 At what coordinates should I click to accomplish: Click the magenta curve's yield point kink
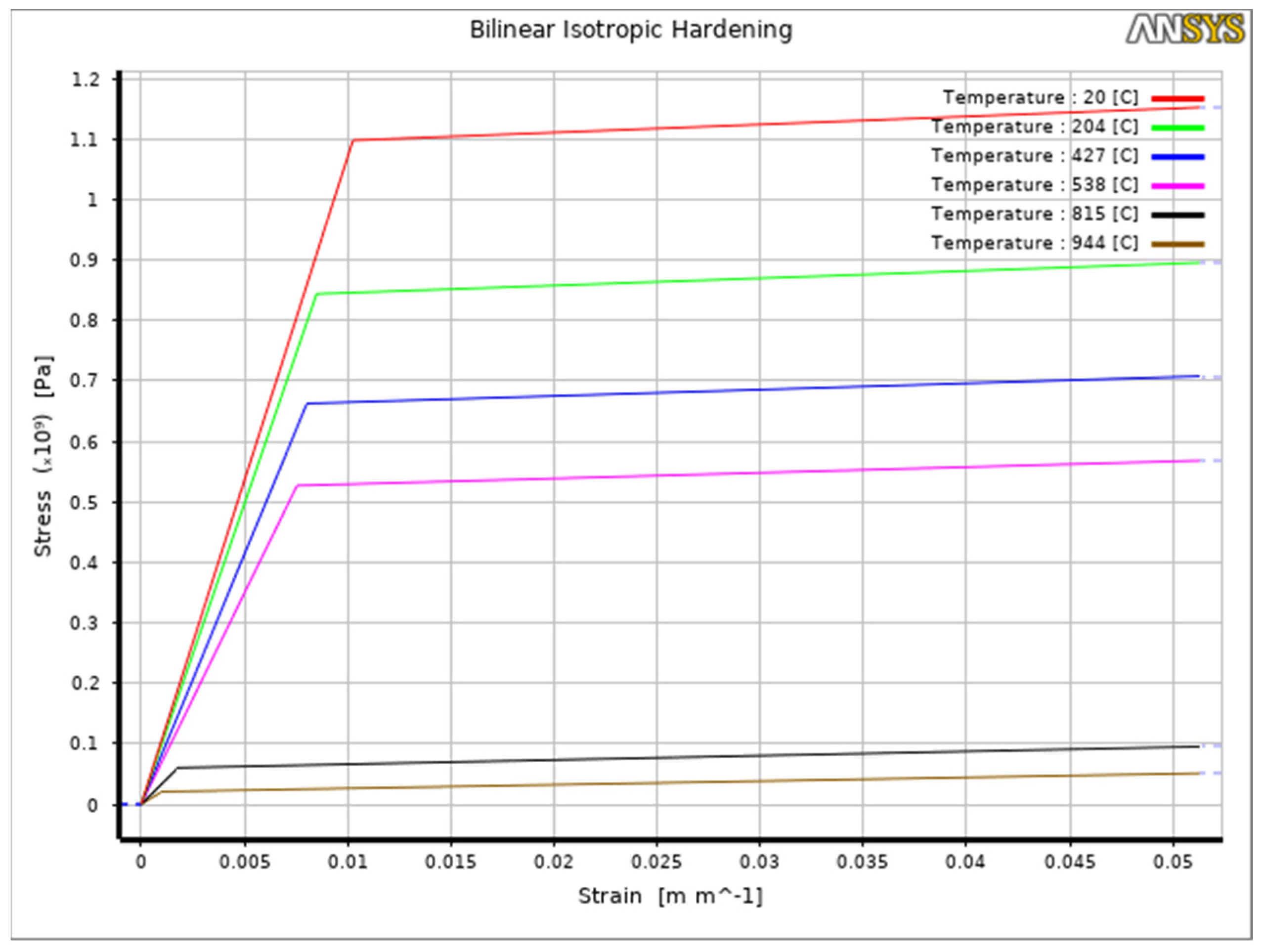(x=297, y=485)
